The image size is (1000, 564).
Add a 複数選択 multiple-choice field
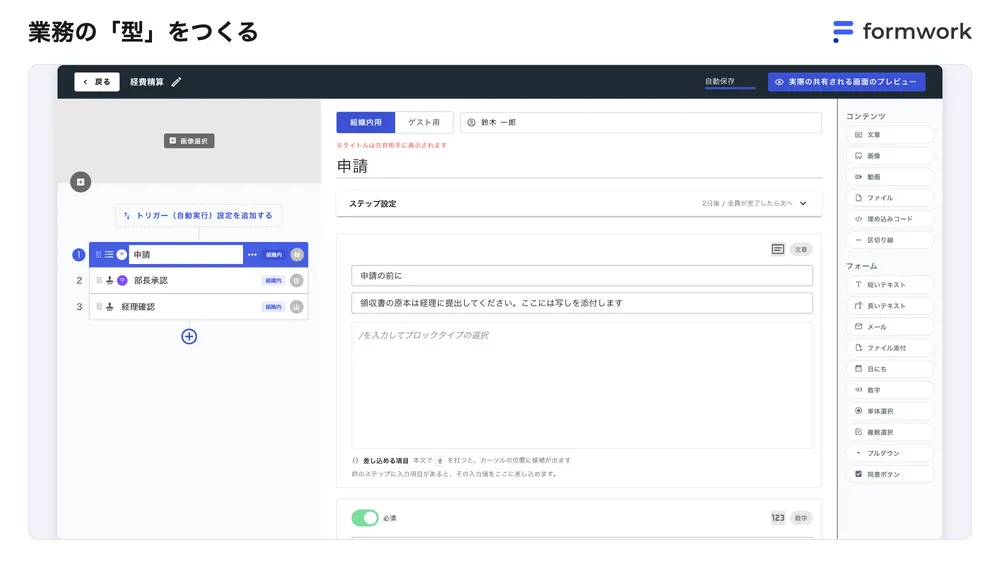pos(890,432)
